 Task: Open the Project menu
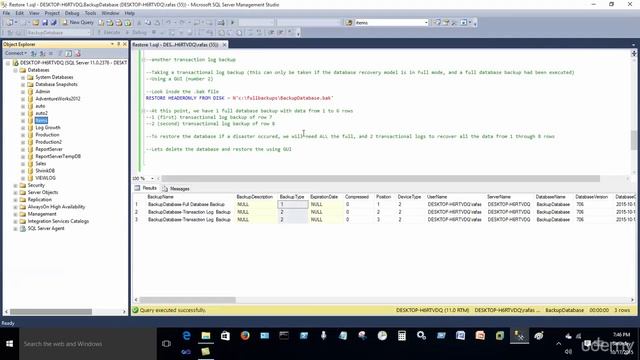coord(52,13)
